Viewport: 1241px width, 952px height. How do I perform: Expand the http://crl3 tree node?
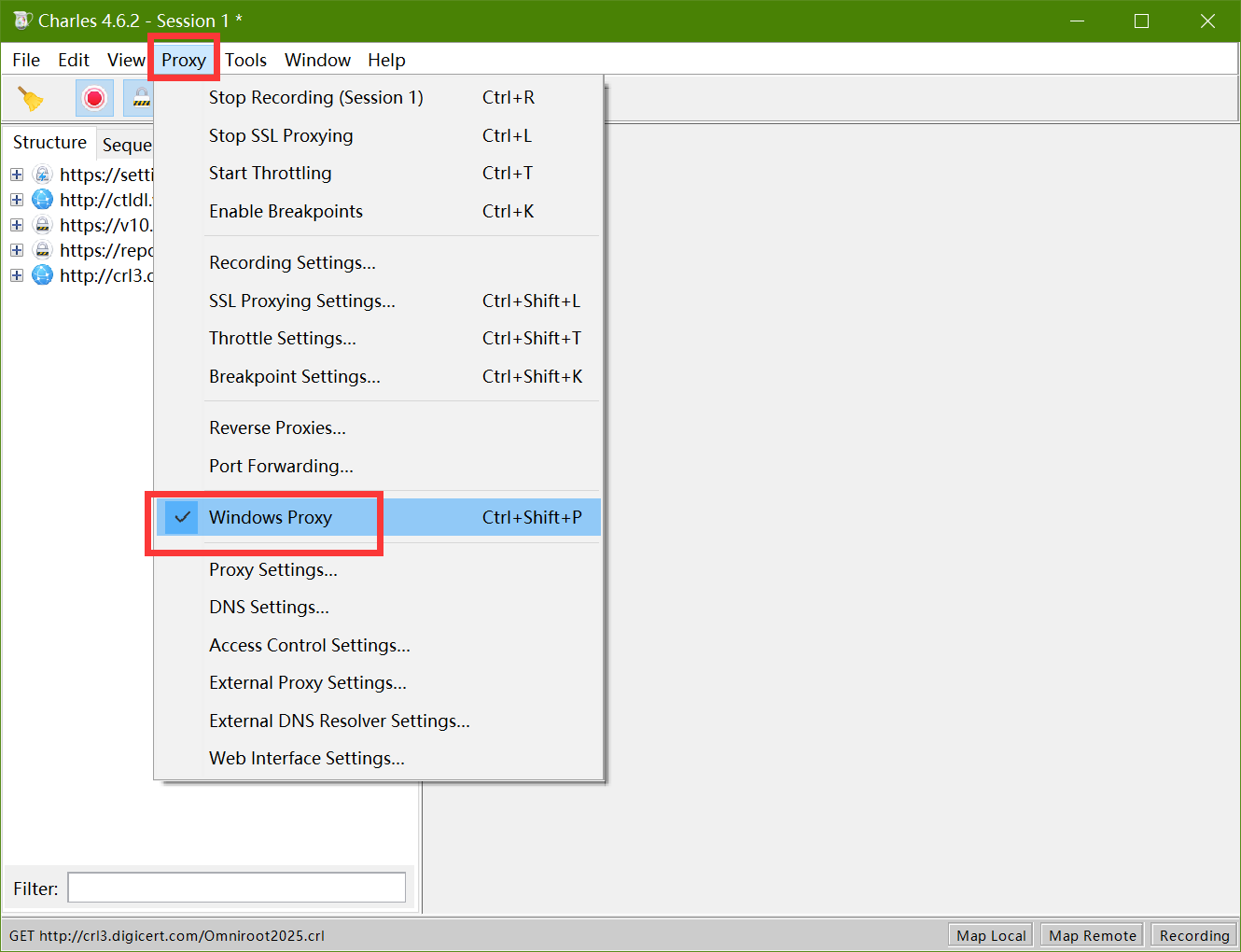tap(17, 275)
